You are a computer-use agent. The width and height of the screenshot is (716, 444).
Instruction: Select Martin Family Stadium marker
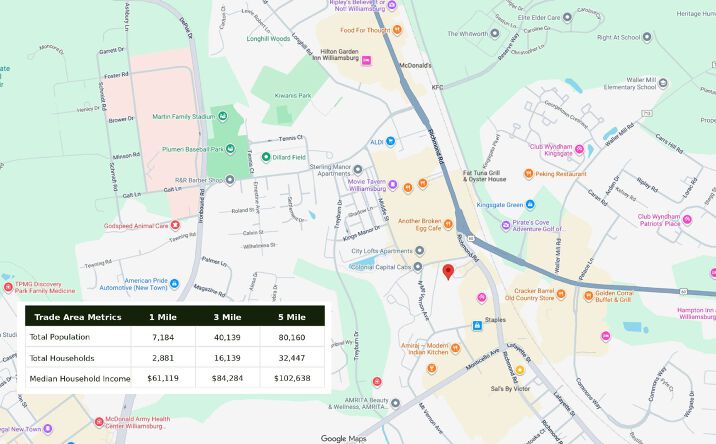tap(222, 116)
